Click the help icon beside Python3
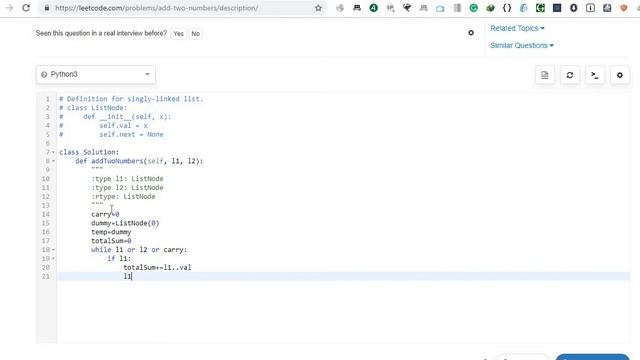Screen dimensions: 640x360 click(x=44, y=75)
